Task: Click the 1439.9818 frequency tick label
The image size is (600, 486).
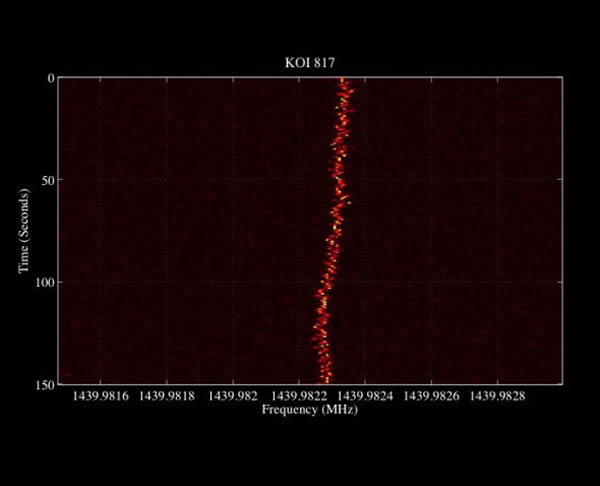Action: 167,397
